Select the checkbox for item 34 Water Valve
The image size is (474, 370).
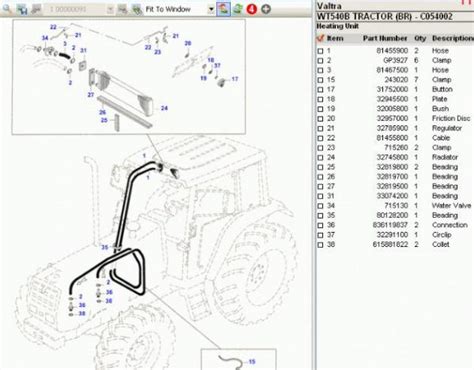[x=320, y=206]
